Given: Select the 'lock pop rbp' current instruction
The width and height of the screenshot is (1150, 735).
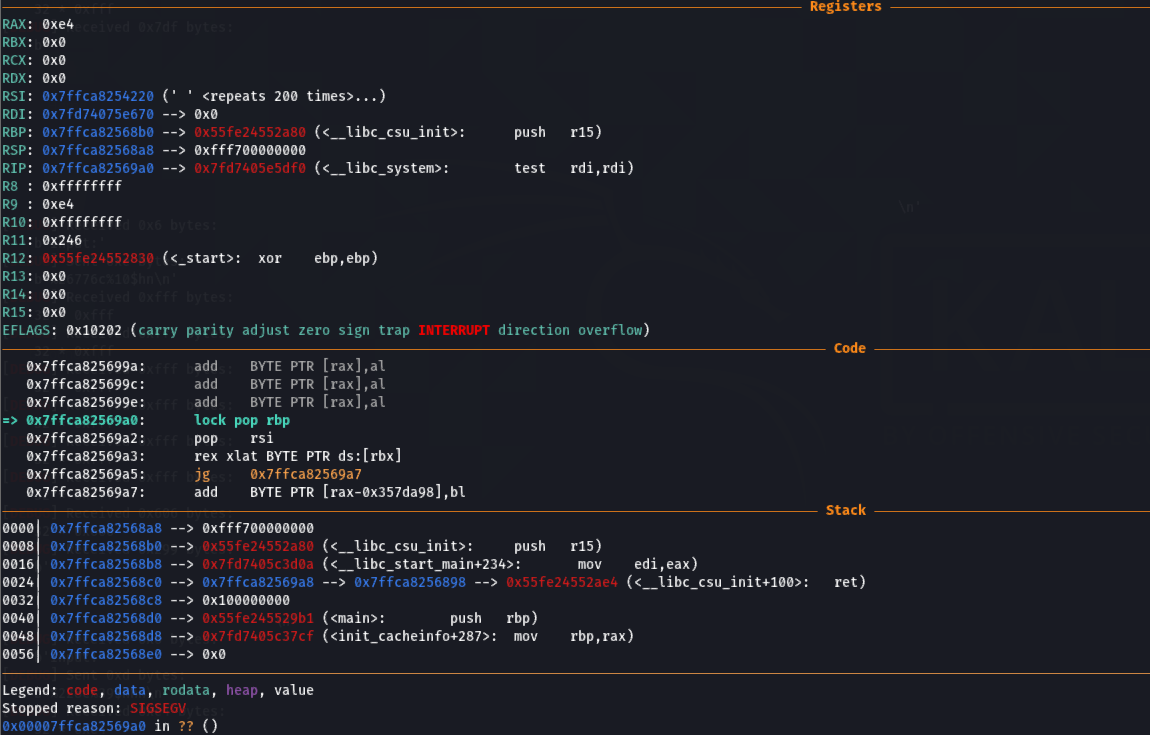Looking at the screenshot, I should click(x=242, y=420).
